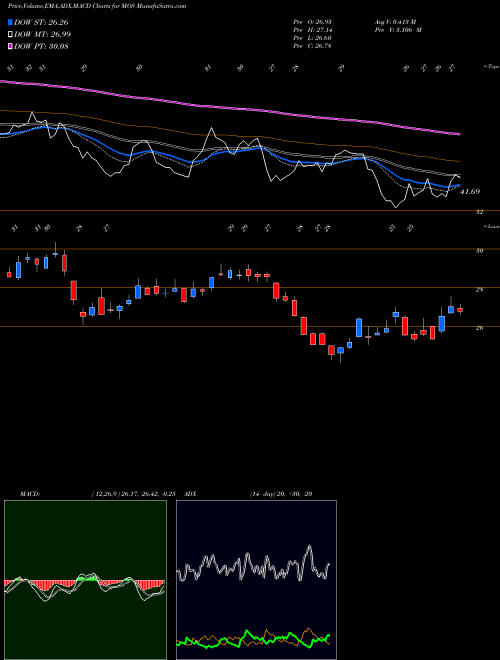Click the 'Pre V: 3.106 M' volume text
Viewport: 500px width, 660px height.
[x=398, y=30]
